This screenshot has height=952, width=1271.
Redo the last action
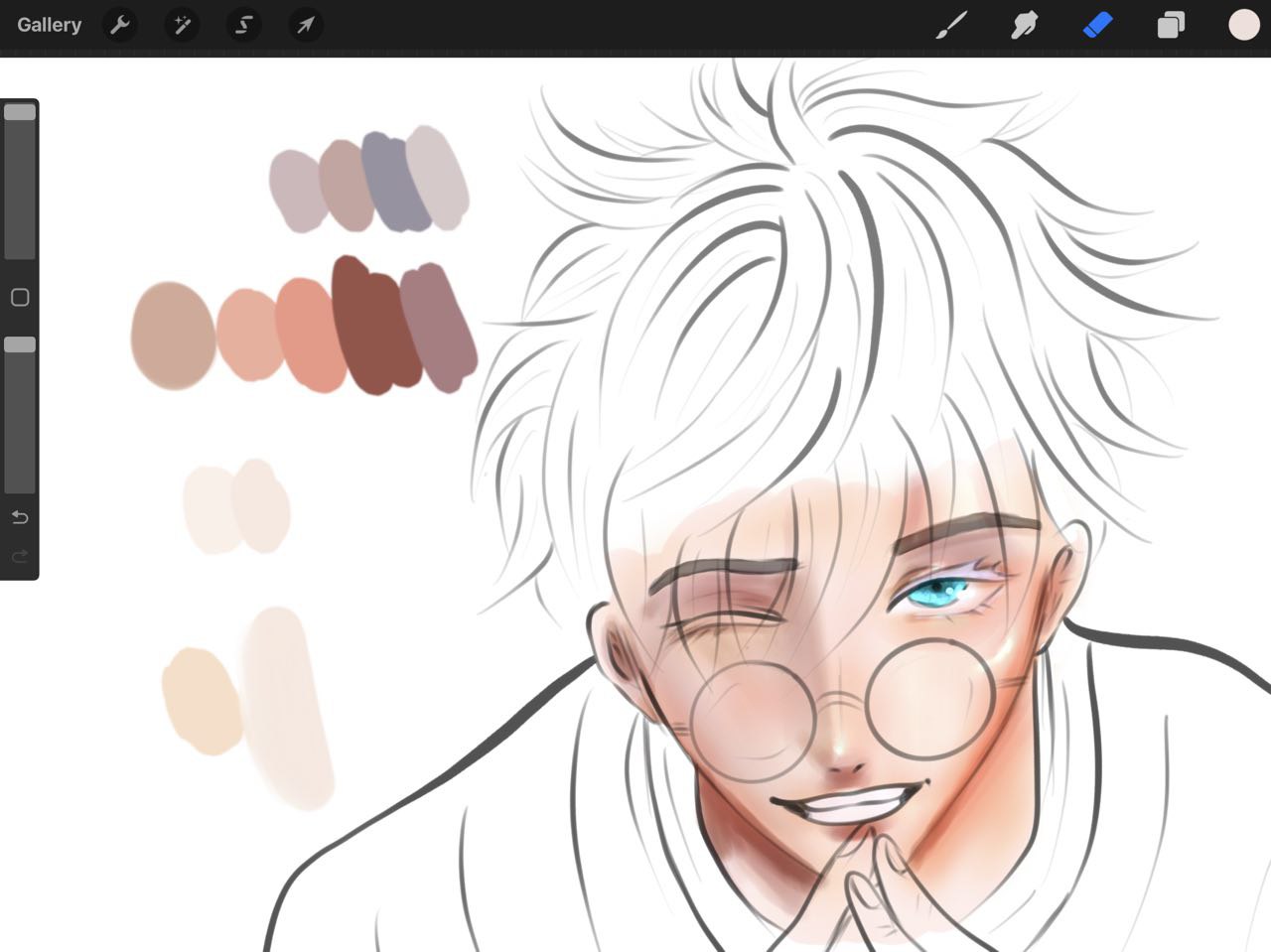pyautogui.click(x=20, y=556)
